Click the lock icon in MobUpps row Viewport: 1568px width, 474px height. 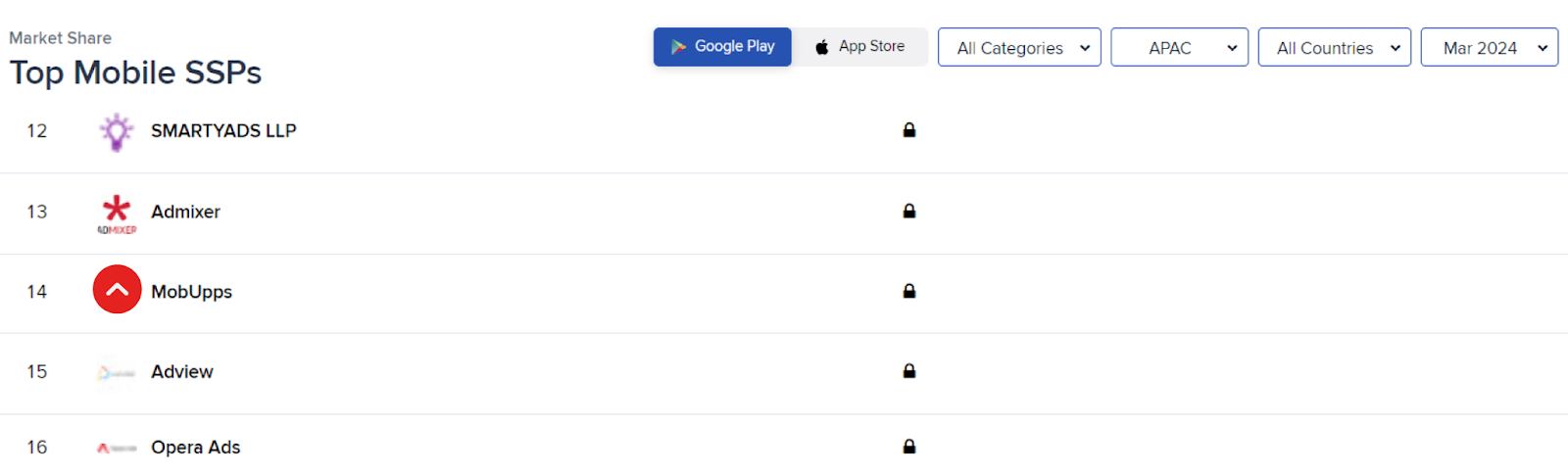click(909, 291)
